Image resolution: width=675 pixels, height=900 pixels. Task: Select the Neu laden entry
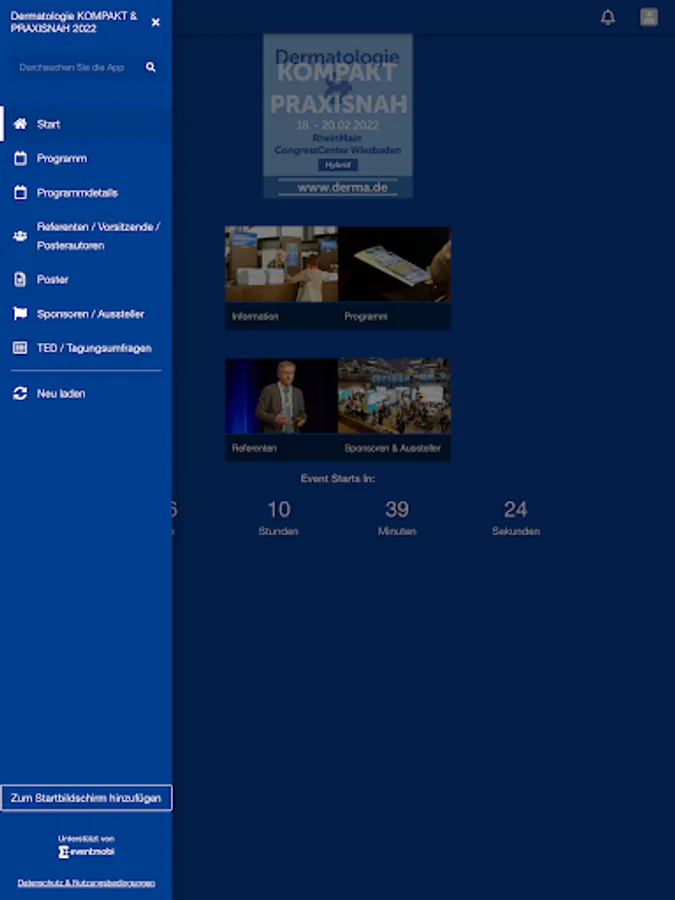tap(86, 394)
